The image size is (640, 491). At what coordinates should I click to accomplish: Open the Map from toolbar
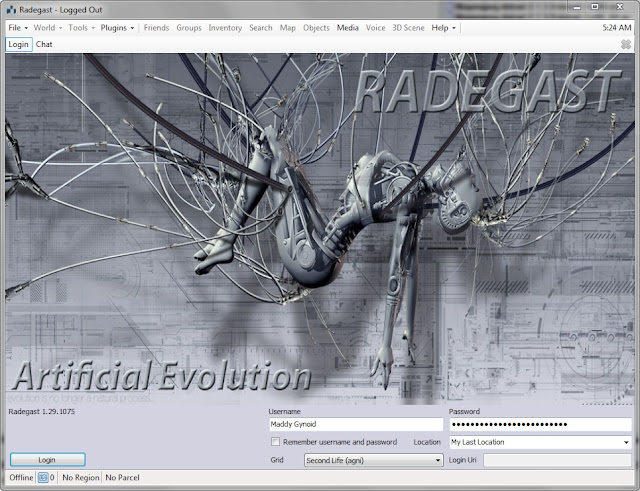tap(288, 28)
